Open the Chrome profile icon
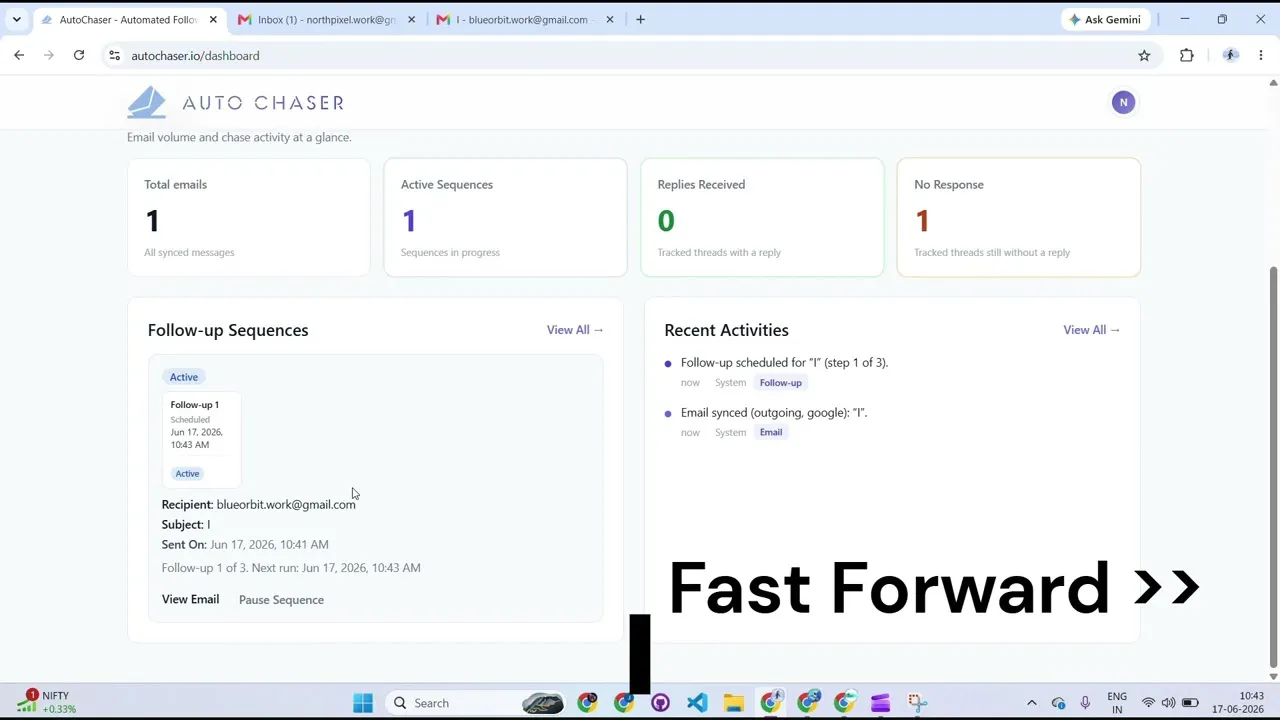 point(1231,56)
